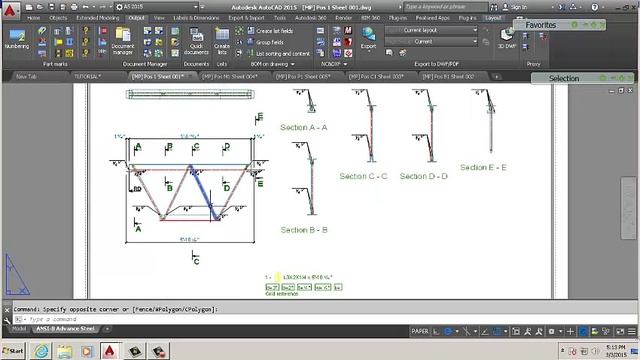Click the Open file icon in quick access
Screen dimensions: 640x360
(x=40, y=7)
